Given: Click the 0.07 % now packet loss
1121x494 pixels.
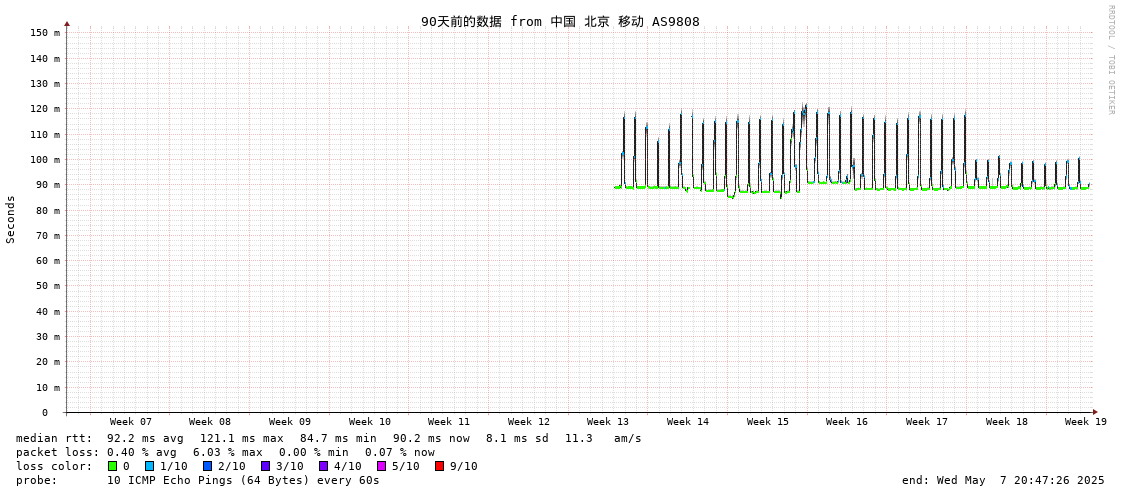Looking at the screenshot, I should click(x=400, y=453).
